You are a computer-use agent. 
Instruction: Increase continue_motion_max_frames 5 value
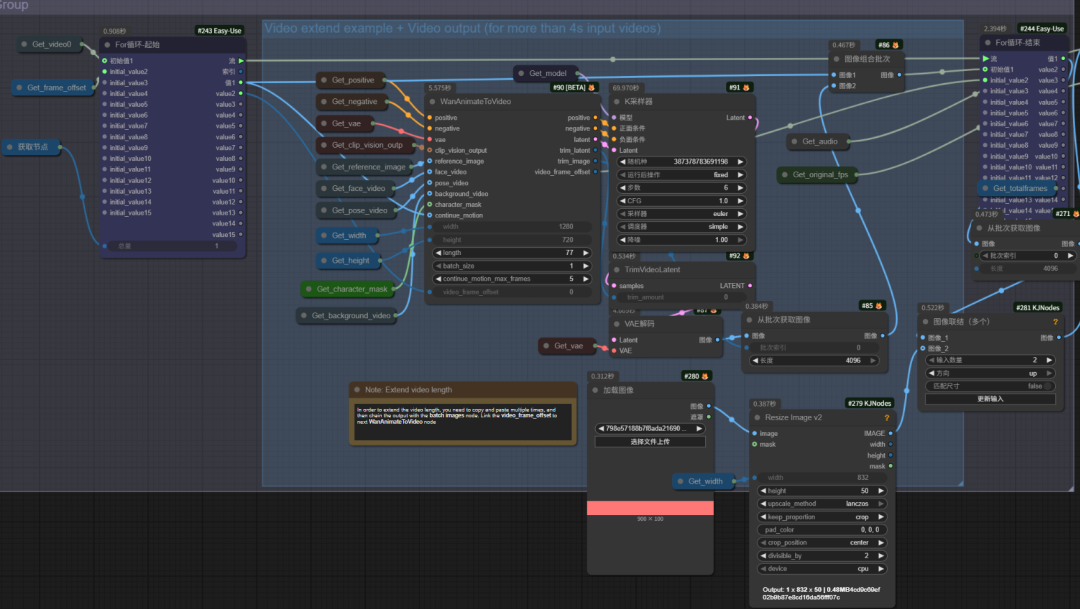(586, 279)
